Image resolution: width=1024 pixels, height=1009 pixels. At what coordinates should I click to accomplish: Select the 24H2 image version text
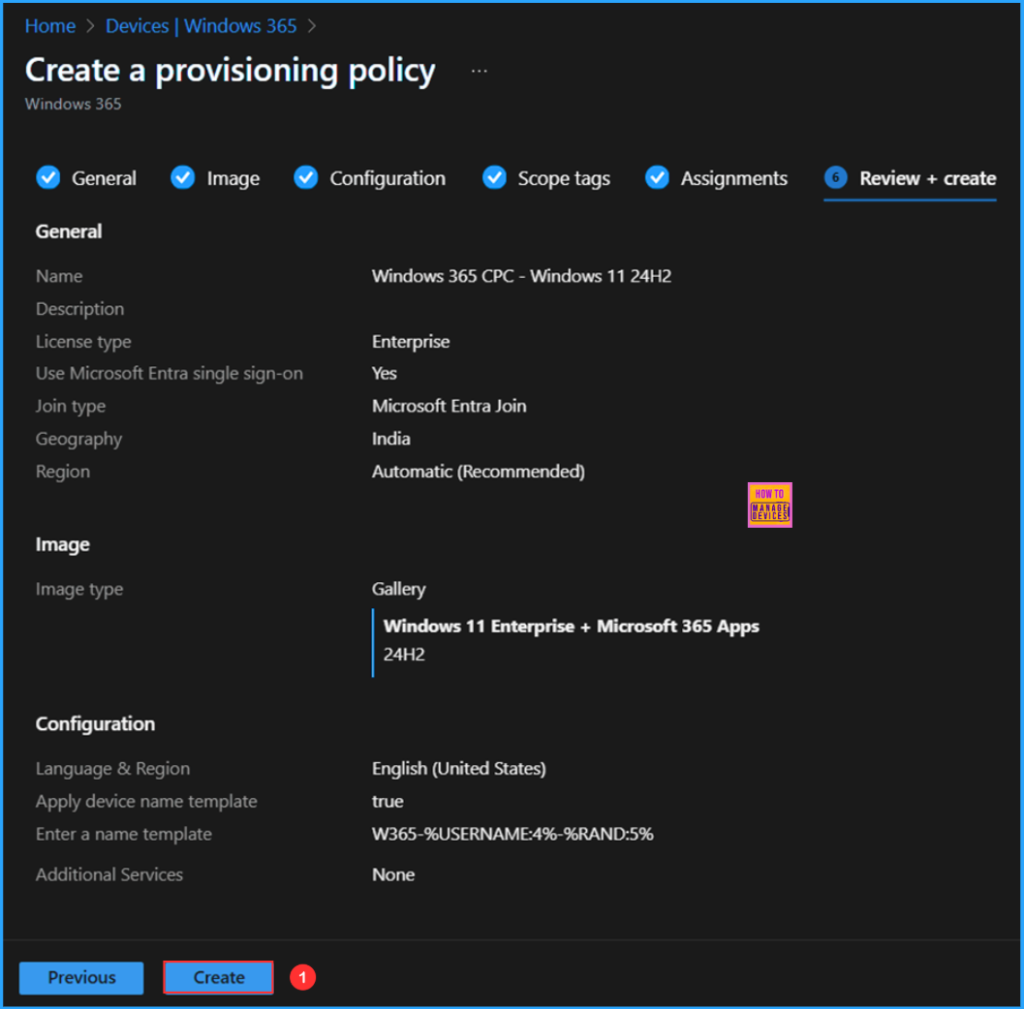(x=404, y=654)
